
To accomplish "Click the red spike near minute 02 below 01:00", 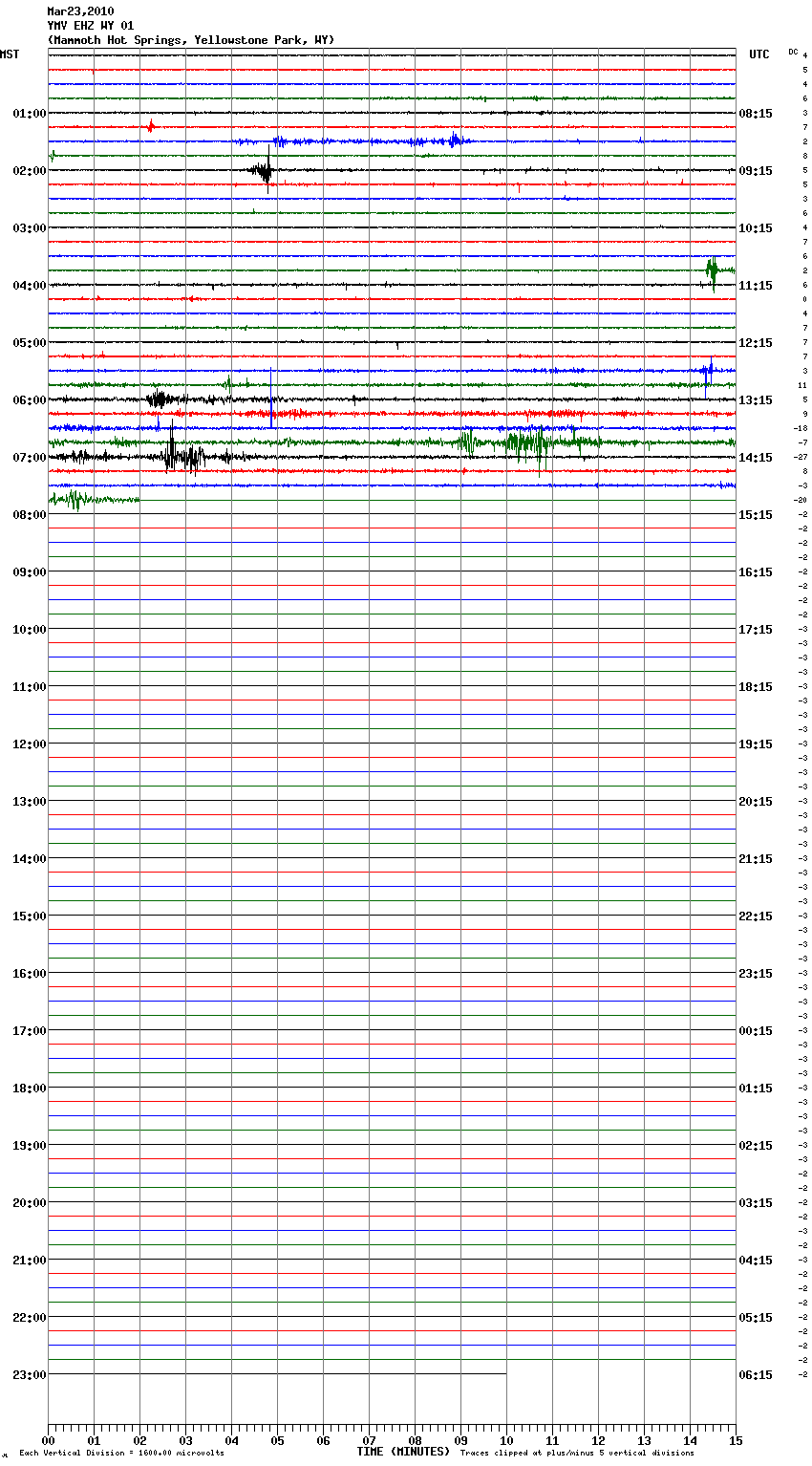I will coord(151,126).
